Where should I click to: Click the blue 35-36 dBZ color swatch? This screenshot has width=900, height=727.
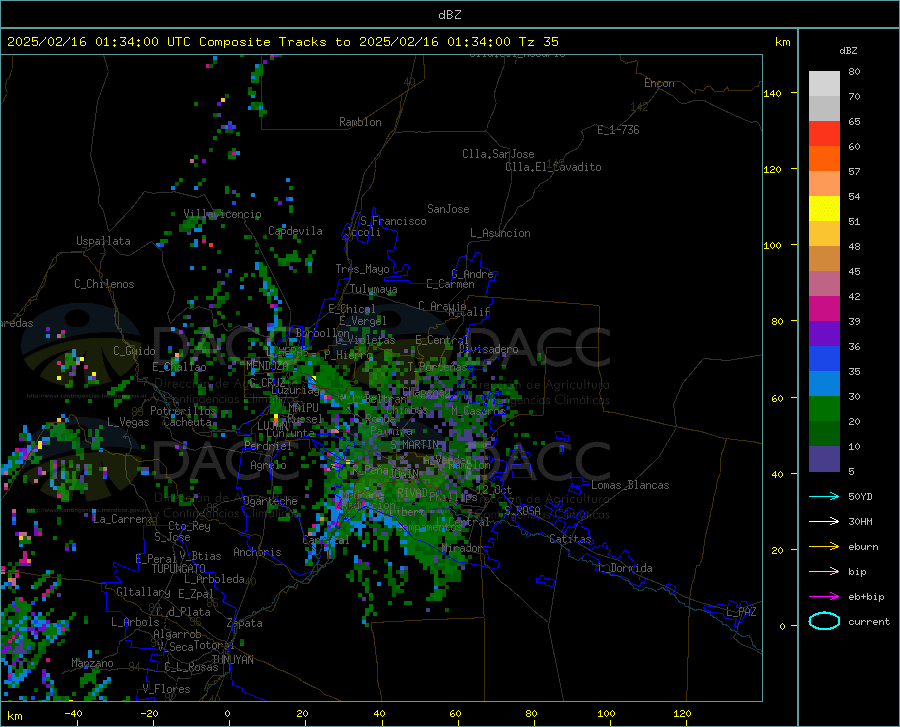[x=824, y=359]
